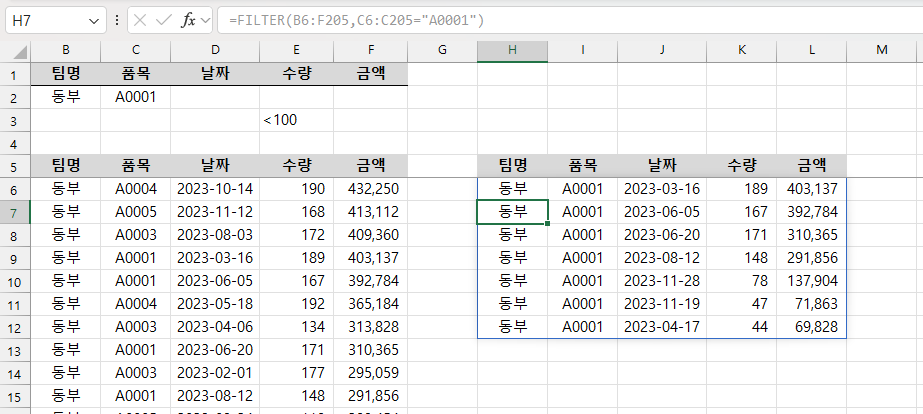Open Insert Function with the fx icon
This screenshot has width=923, height=414.
[188, 20]
